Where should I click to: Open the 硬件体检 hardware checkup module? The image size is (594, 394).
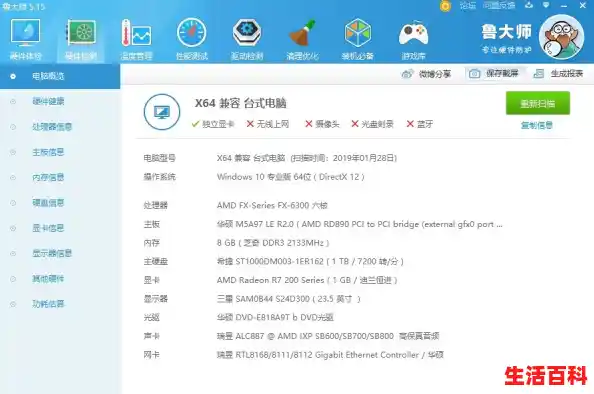(x=25, y=40)
